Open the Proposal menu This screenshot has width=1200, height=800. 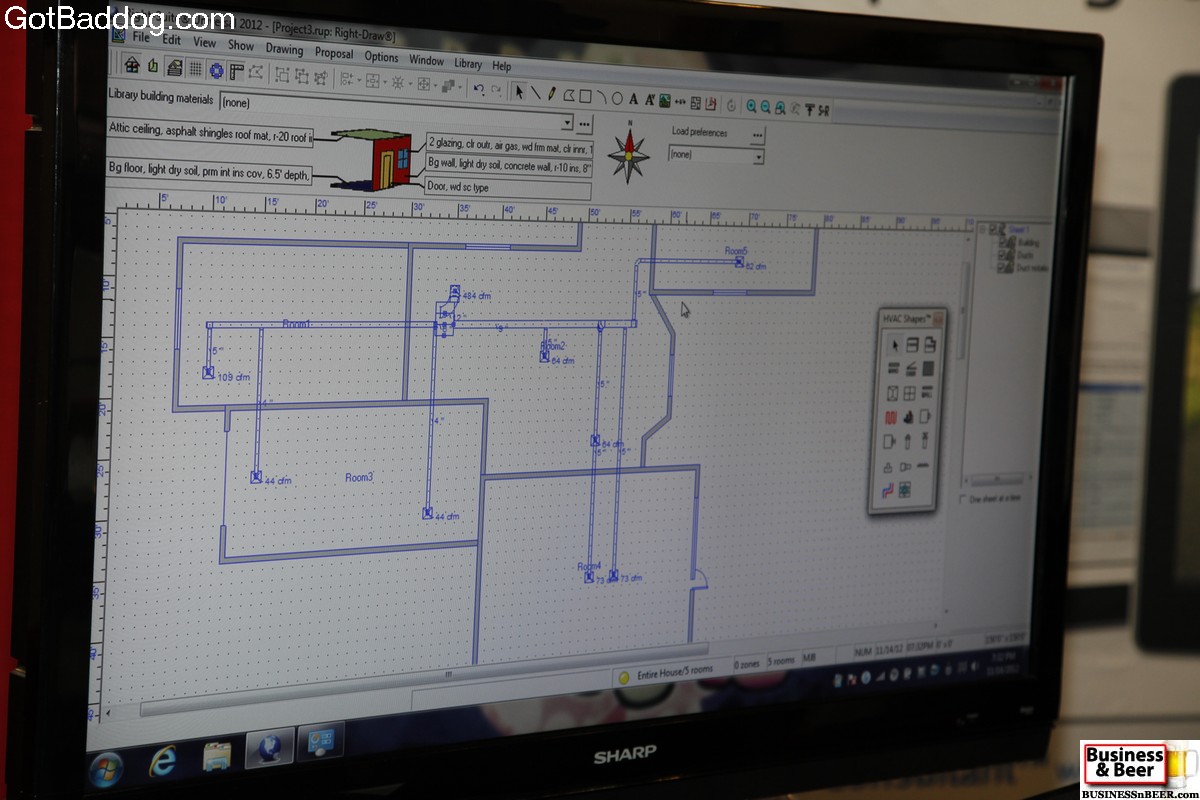[x=334, y=53]
